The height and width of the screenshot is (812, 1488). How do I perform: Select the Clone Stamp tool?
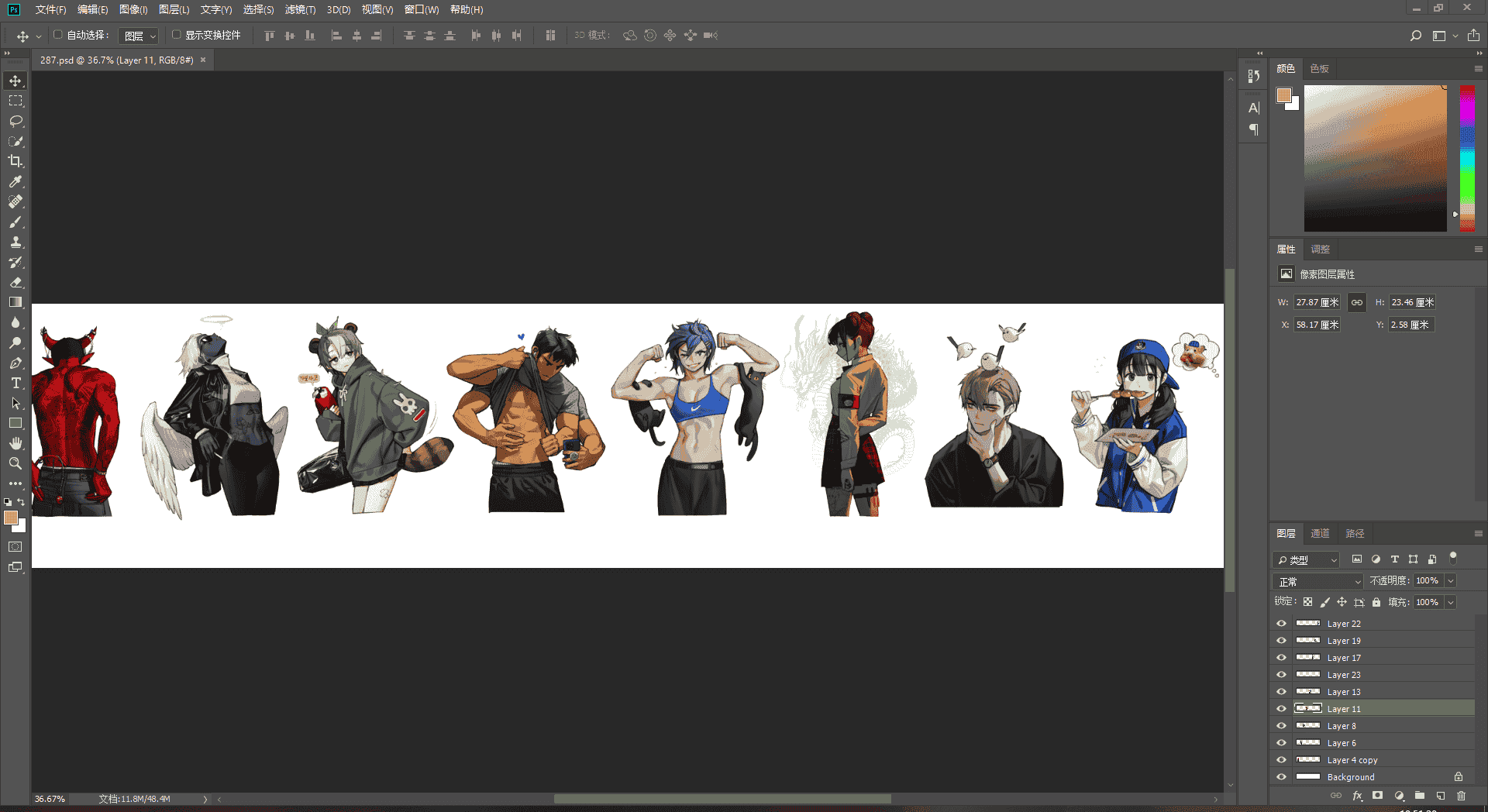point(15,242)
